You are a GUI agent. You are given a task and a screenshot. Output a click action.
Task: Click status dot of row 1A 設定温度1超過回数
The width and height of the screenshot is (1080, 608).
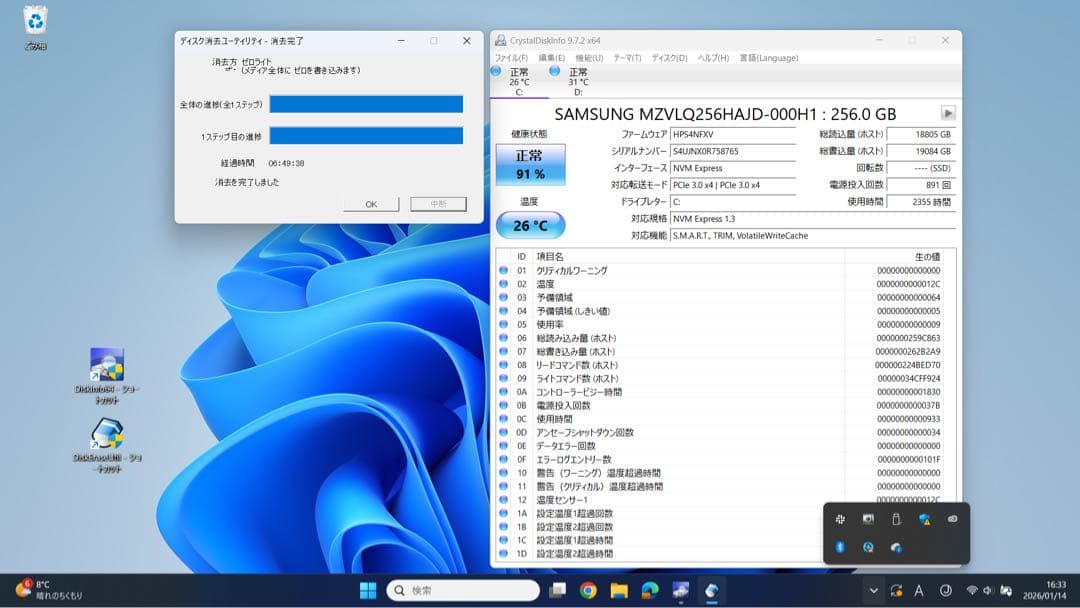click(503, 513)
